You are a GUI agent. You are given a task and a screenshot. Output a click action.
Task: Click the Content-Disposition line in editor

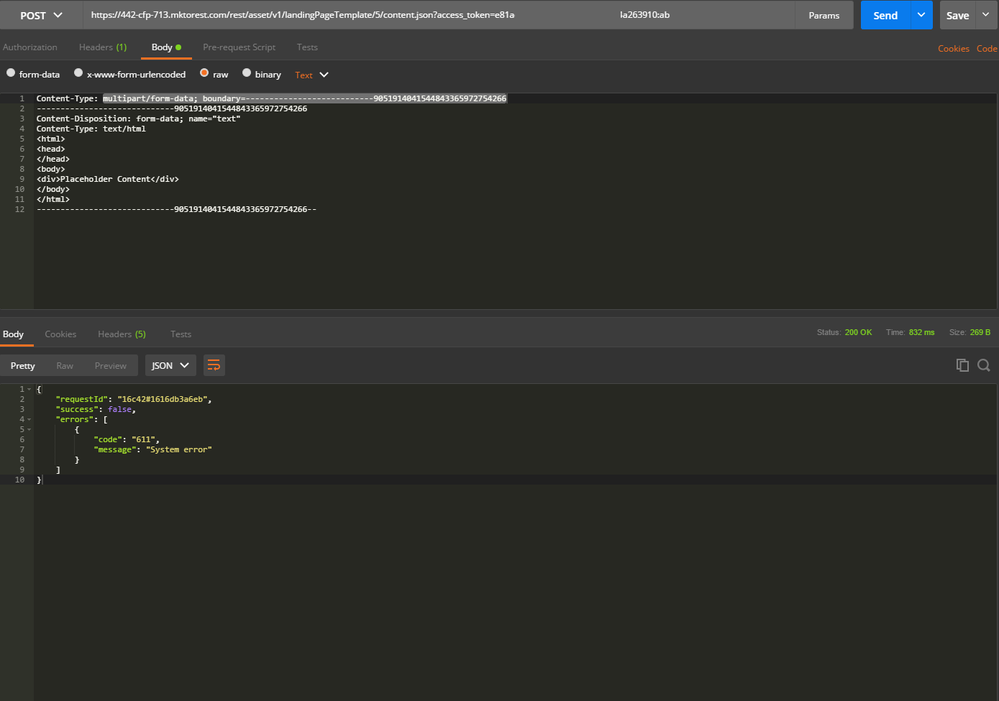point(138,119)
